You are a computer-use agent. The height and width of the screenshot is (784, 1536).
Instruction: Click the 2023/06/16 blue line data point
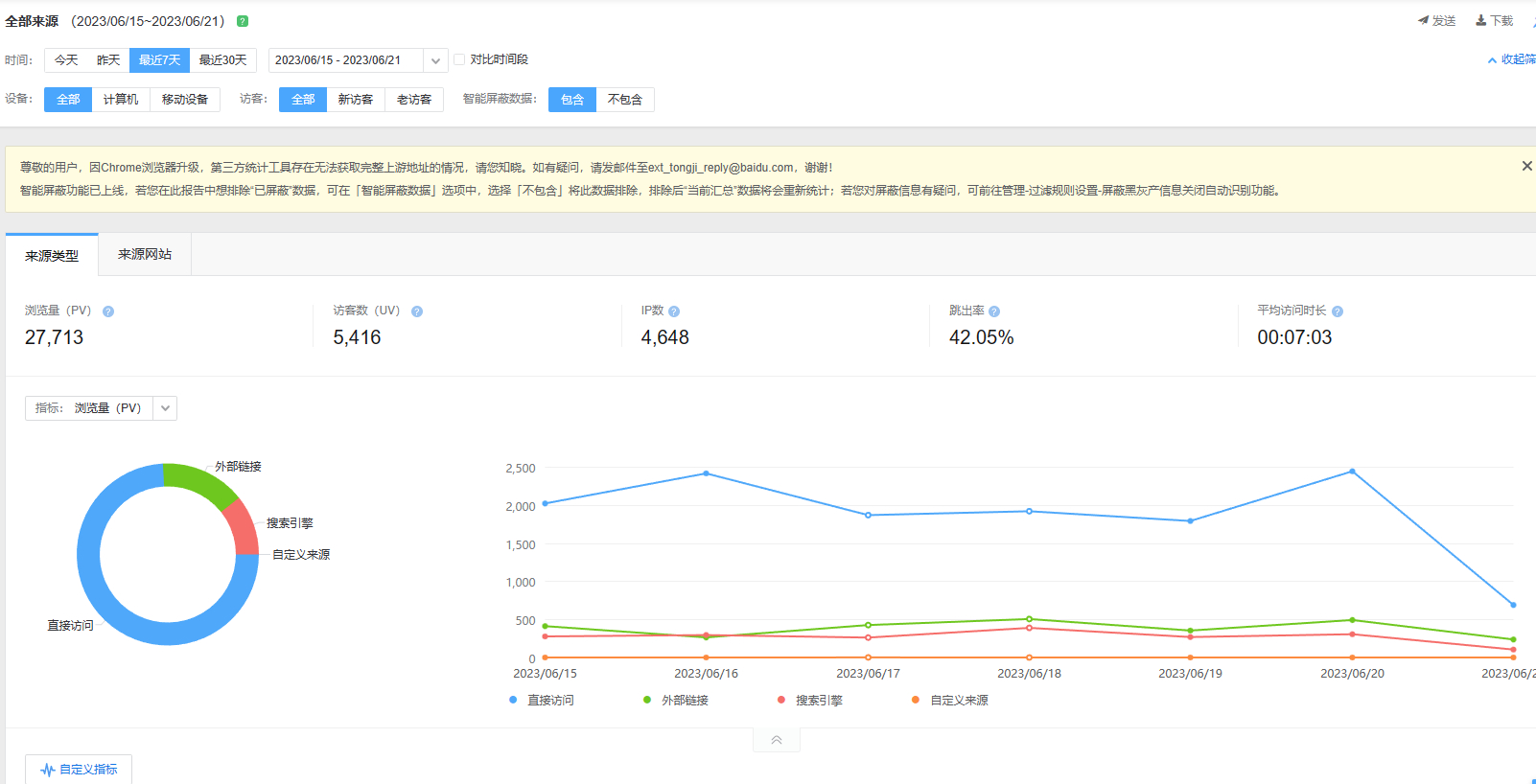[707, 473]
